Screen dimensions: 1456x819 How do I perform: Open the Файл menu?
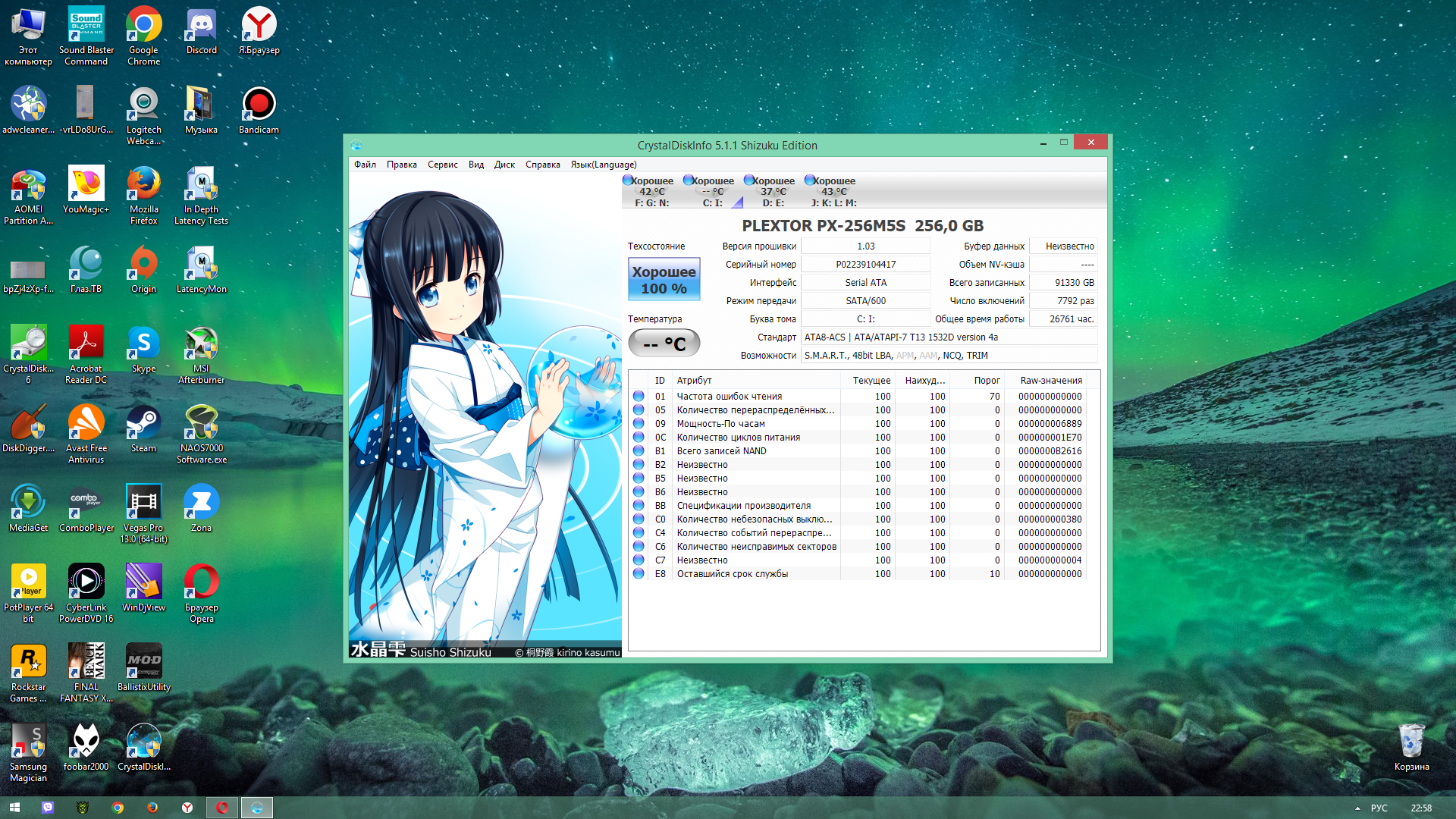click(x=365, y=165)
